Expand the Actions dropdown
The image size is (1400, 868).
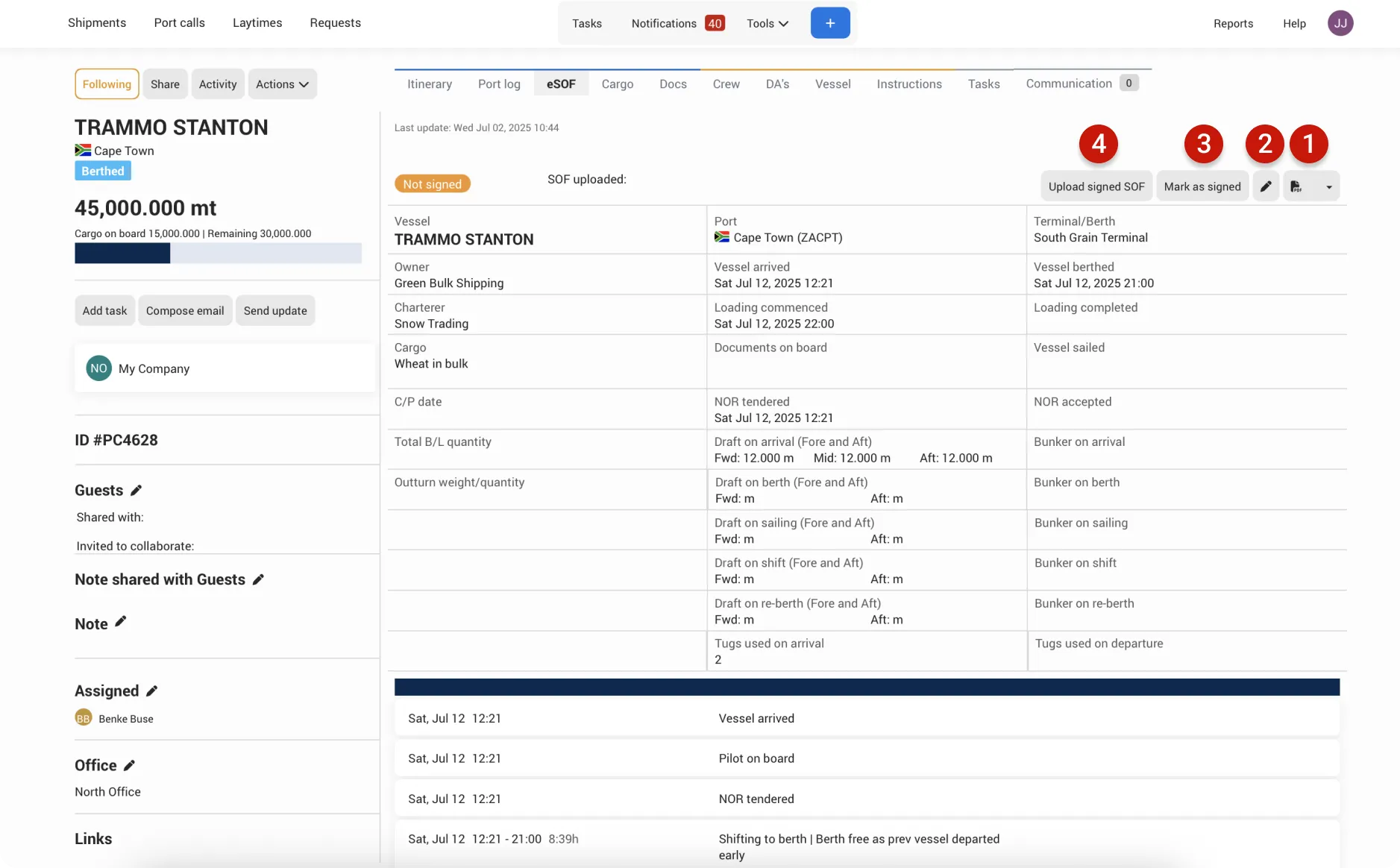282,84
